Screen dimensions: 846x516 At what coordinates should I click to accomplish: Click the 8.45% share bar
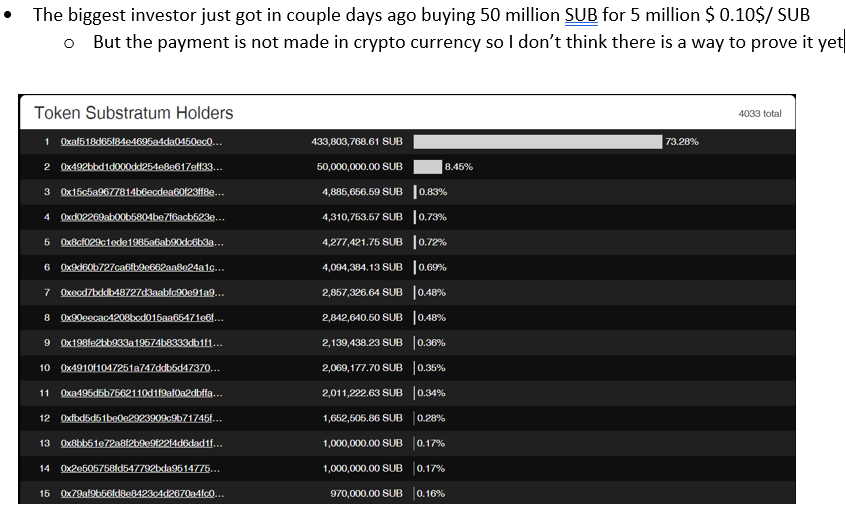point(428,167)
